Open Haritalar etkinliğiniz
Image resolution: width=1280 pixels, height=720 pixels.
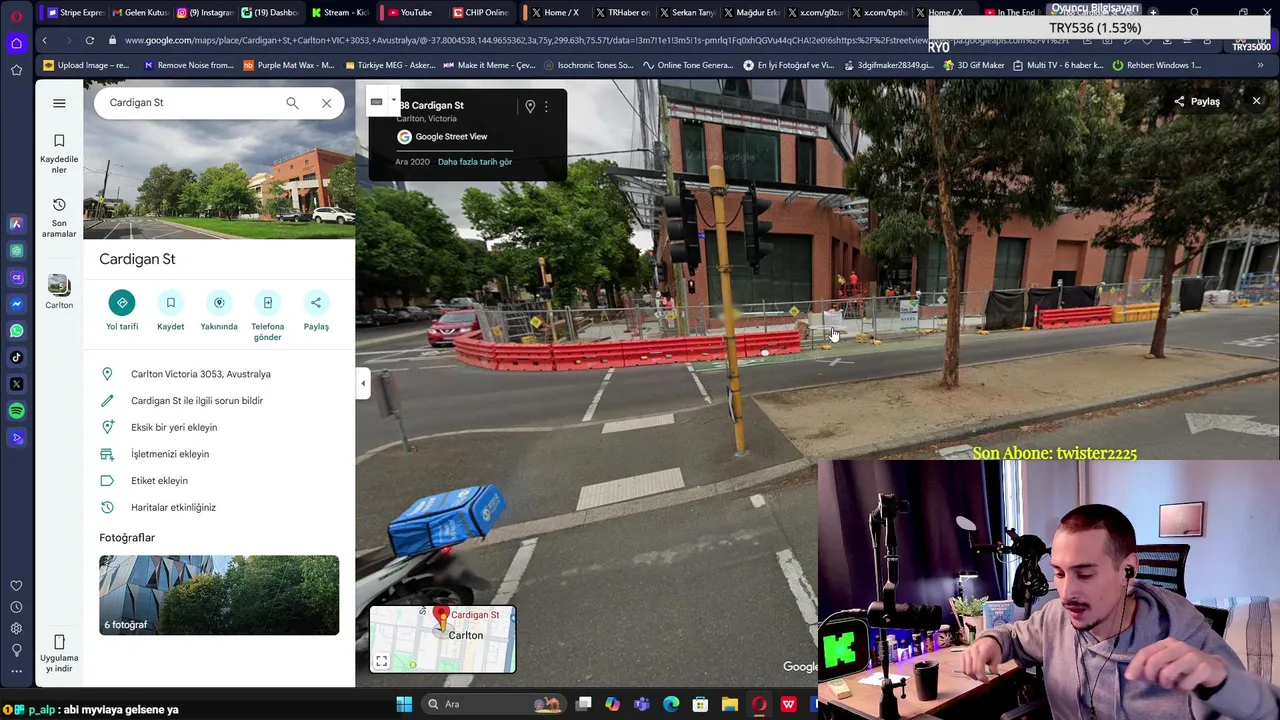(x=219, y=507)
